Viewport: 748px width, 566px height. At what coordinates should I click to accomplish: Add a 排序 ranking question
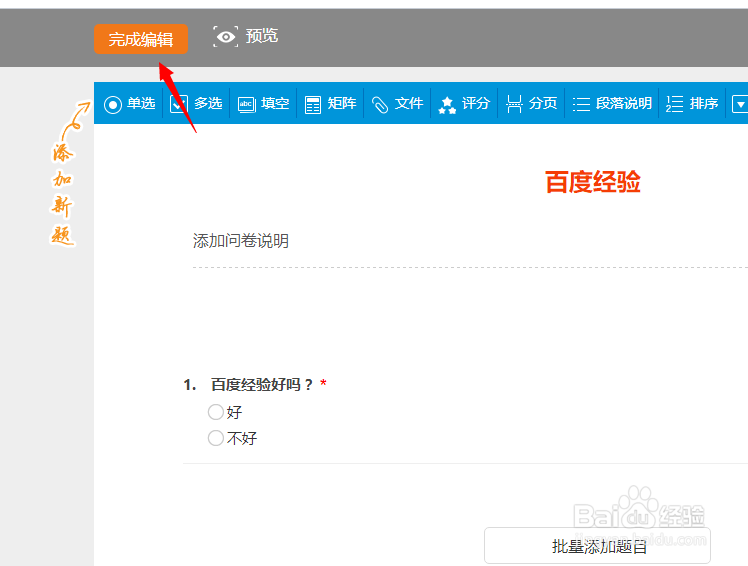pyautogui.click(x=692, y=104)
